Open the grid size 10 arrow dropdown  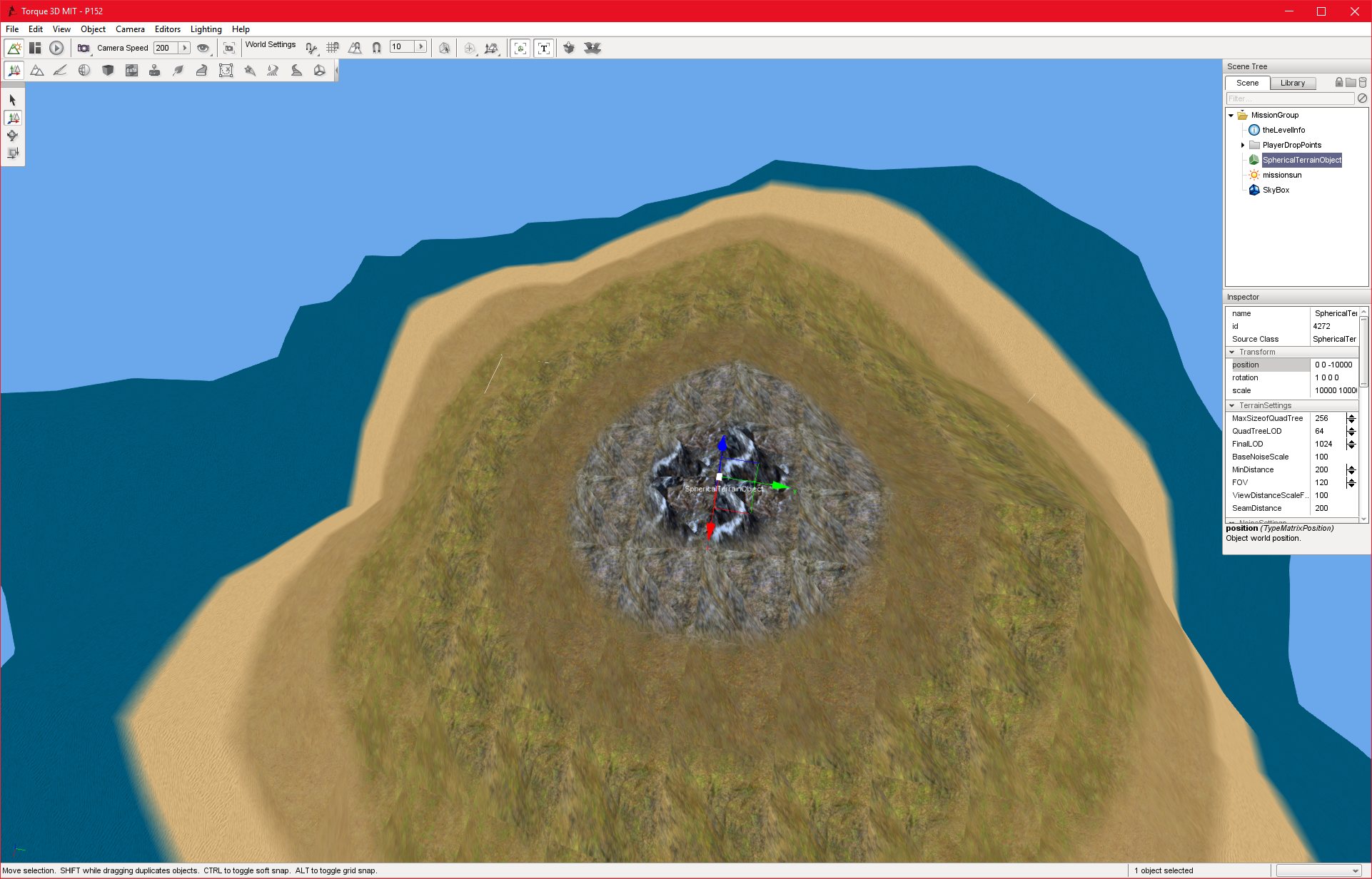point(420,46)
